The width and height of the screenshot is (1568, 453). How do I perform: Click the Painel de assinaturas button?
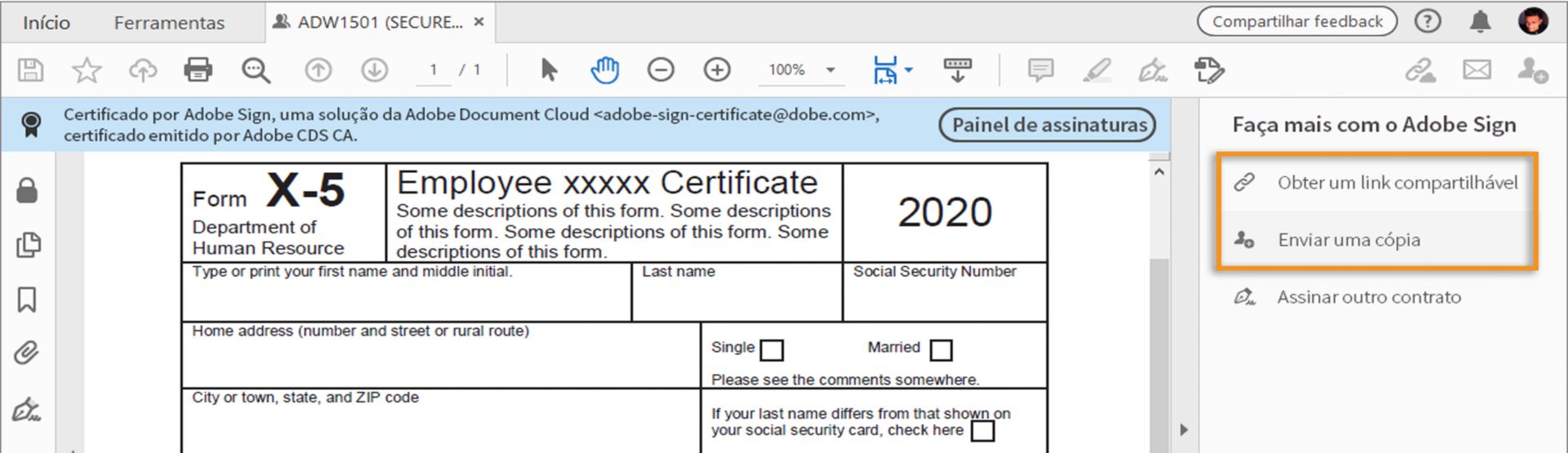(x=1048, y=125)
